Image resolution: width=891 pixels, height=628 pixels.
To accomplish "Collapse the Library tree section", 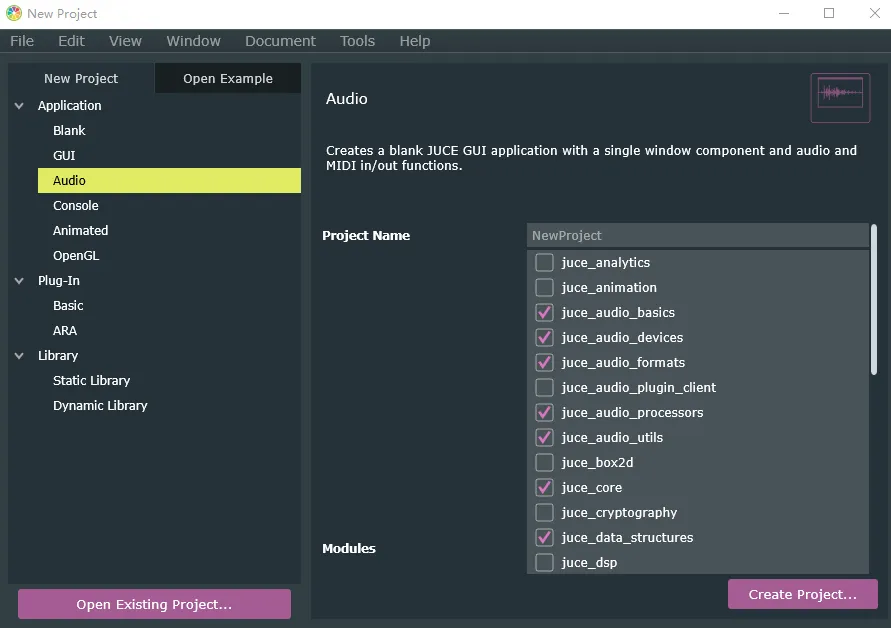I will pyautogui.click(x=19, y=356).
